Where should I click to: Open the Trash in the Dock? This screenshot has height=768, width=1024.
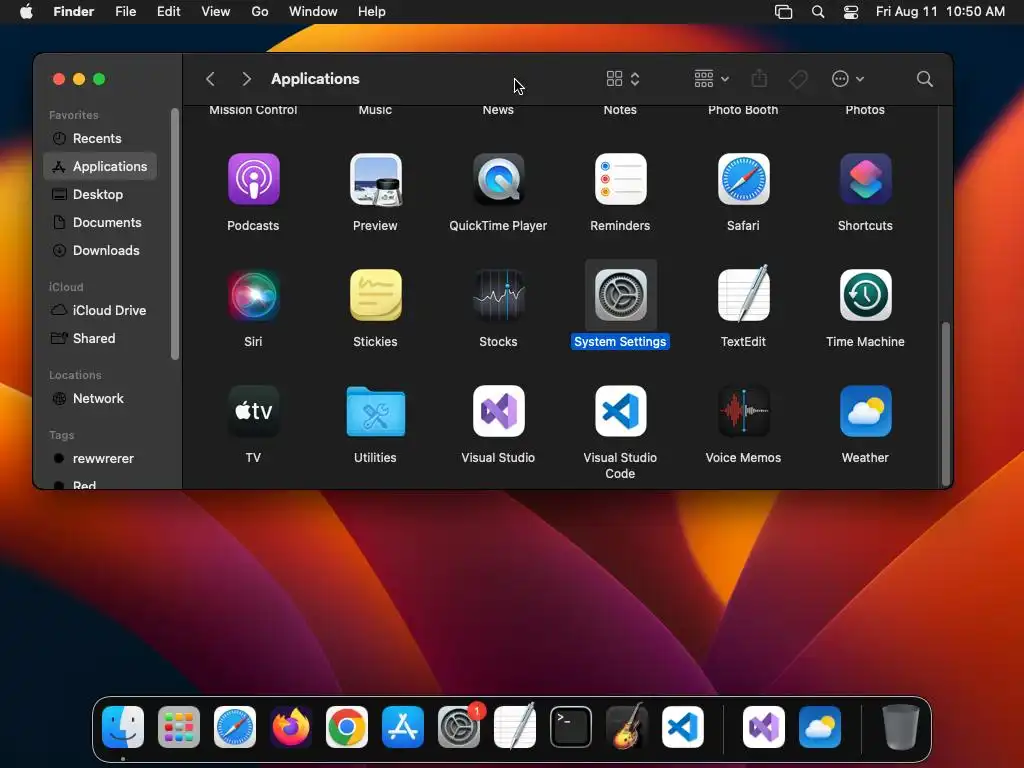[901, 727]
